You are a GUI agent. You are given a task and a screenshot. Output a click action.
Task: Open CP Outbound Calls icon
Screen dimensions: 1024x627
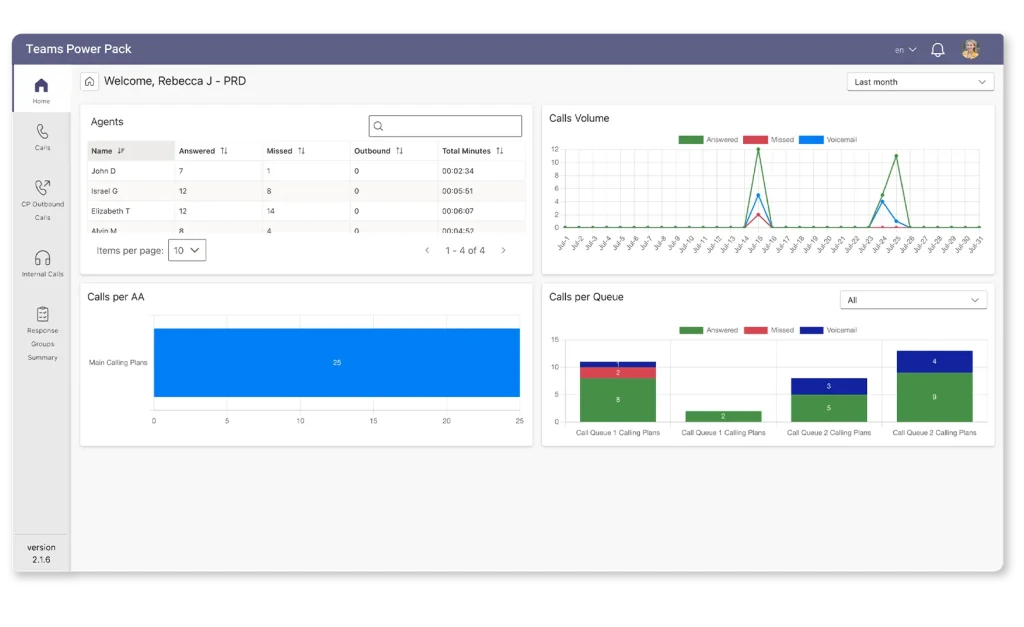pyautogui.click(x=42, y=187)
